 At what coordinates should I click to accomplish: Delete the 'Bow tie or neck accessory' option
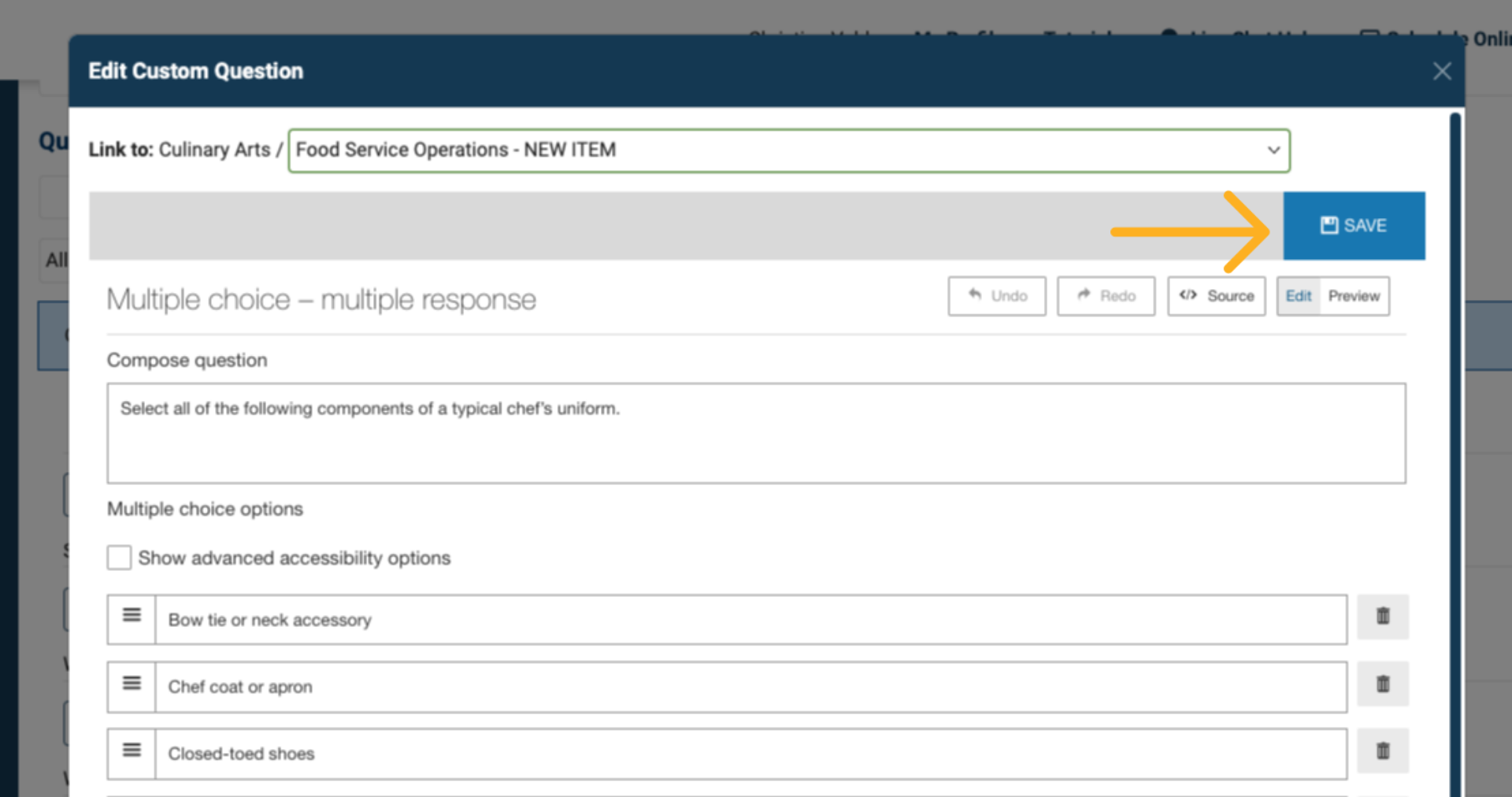[1382, 617]
